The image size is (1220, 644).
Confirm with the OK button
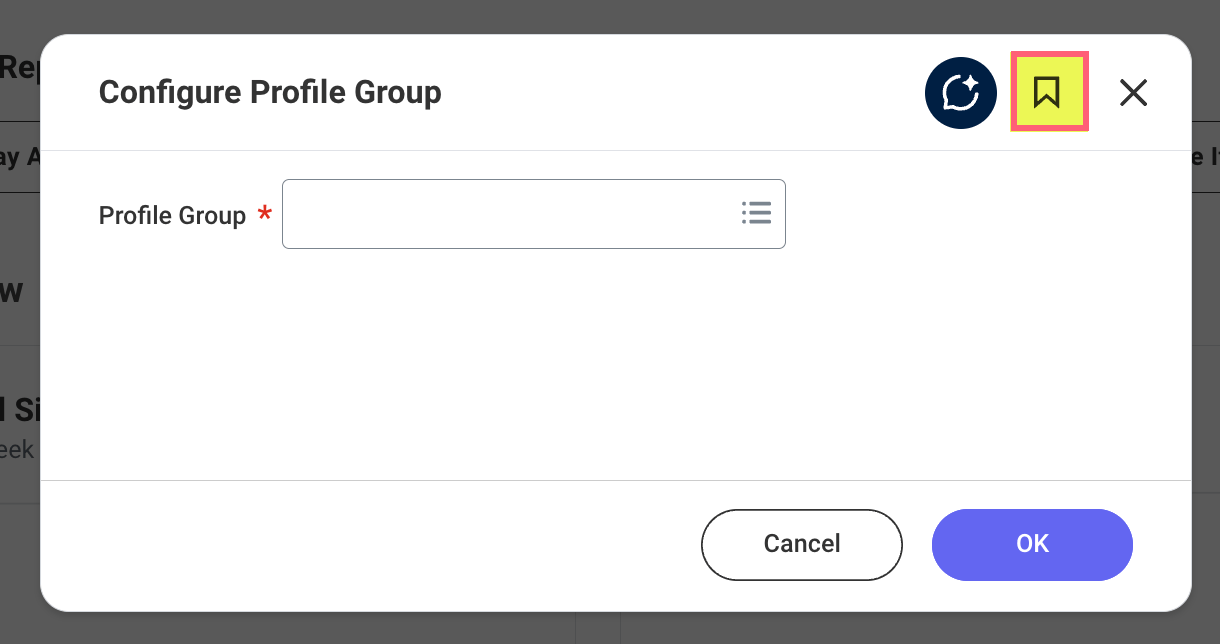pos(1032,544)
